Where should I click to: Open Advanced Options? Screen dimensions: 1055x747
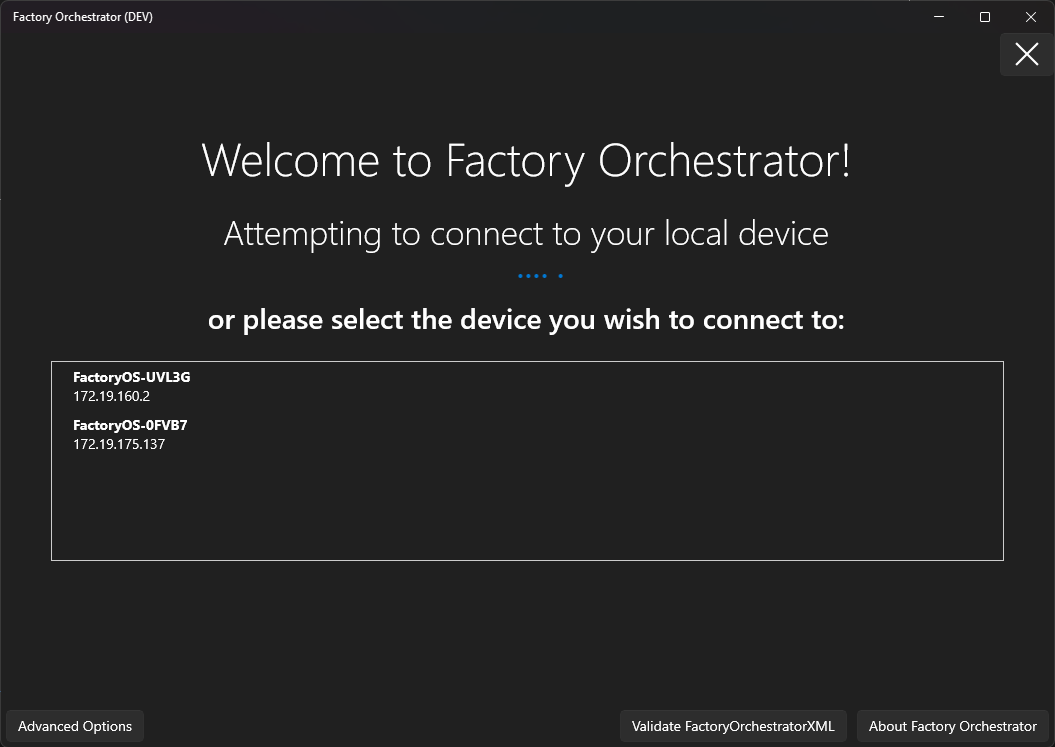(x=75, y=726)
